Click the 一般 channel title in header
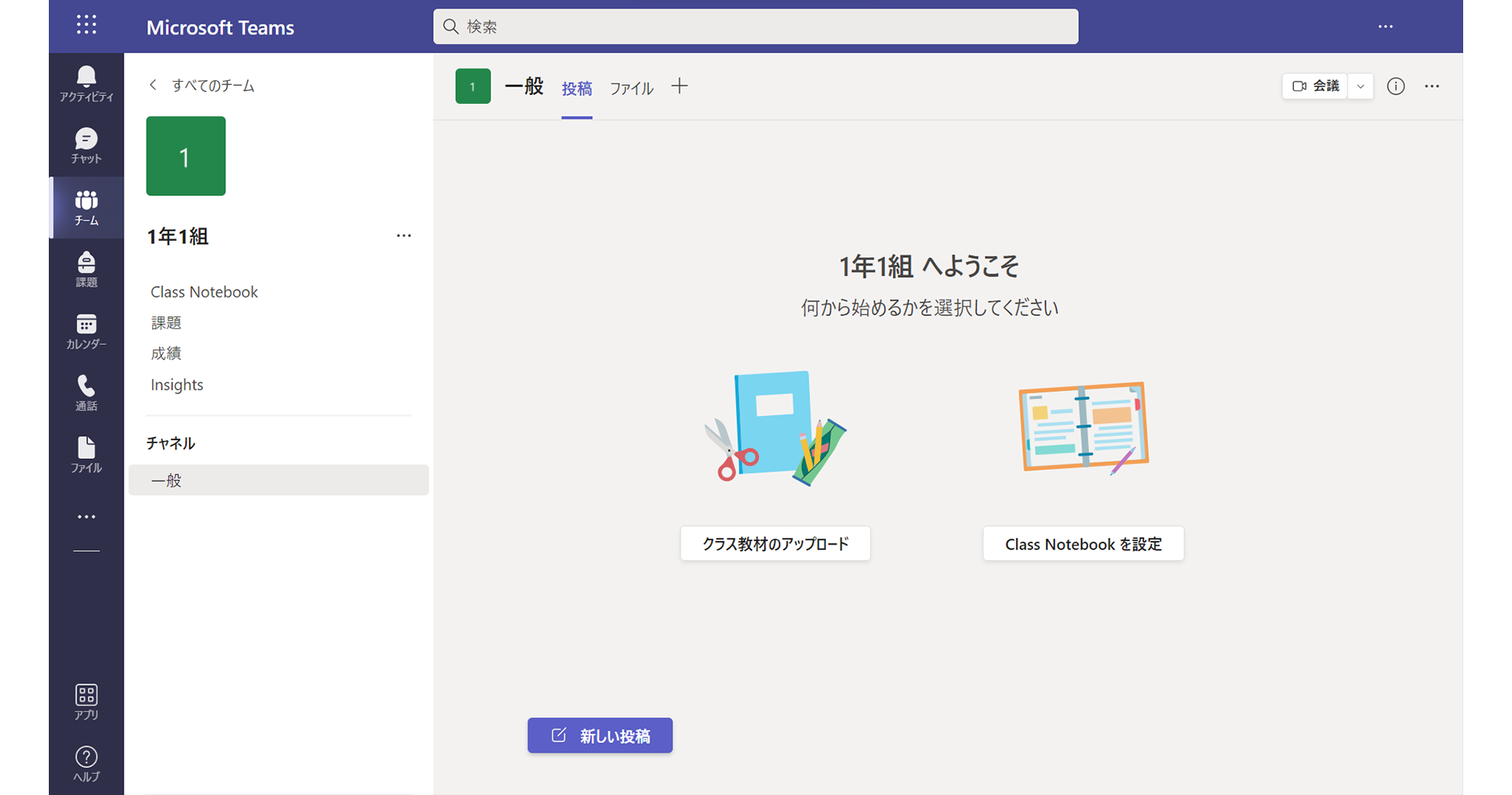The image size is (1512, 795). point(524,87)
